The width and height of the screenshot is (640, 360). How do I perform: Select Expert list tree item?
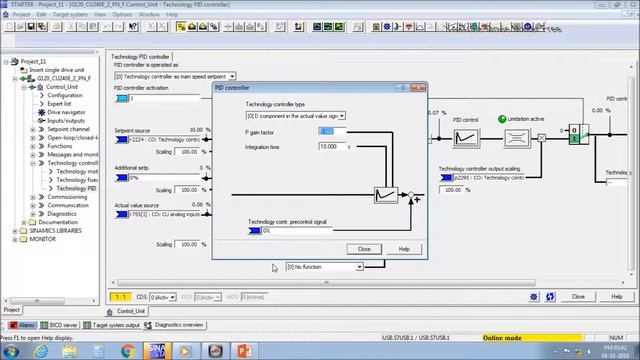click(59, 104)
